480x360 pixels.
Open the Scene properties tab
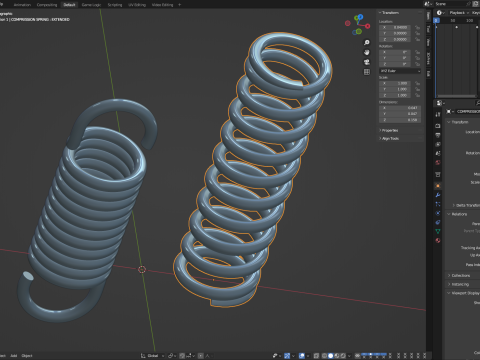pyautogui.click(x=438, y=153)
